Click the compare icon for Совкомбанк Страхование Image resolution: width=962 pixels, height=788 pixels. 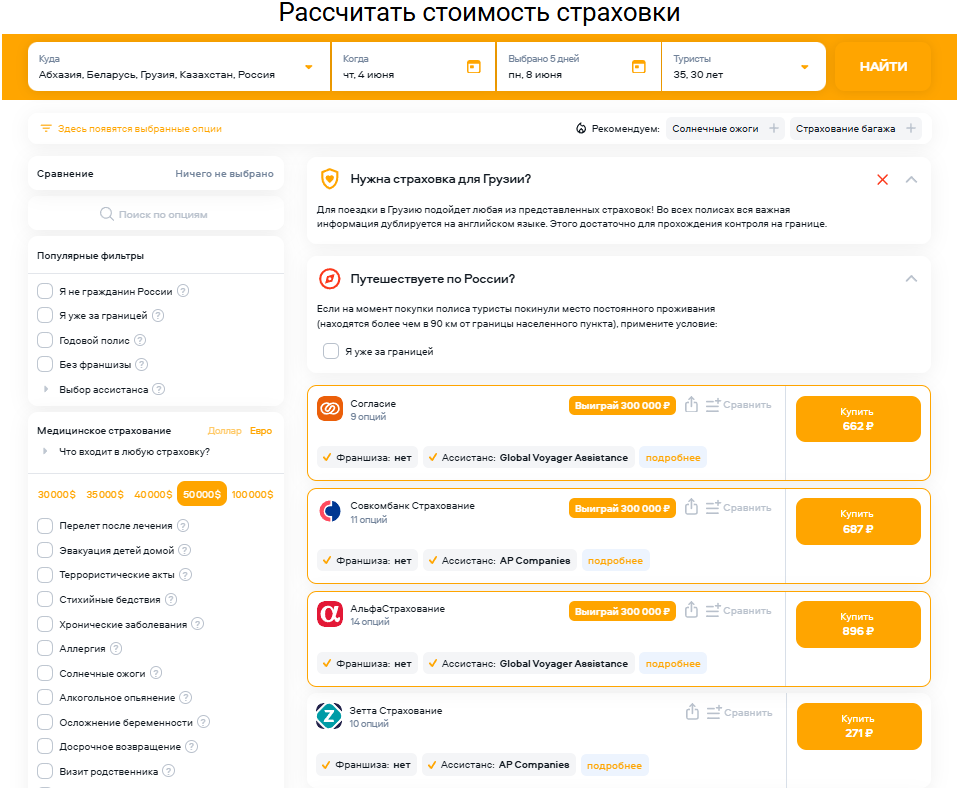[x=713, y=508]
